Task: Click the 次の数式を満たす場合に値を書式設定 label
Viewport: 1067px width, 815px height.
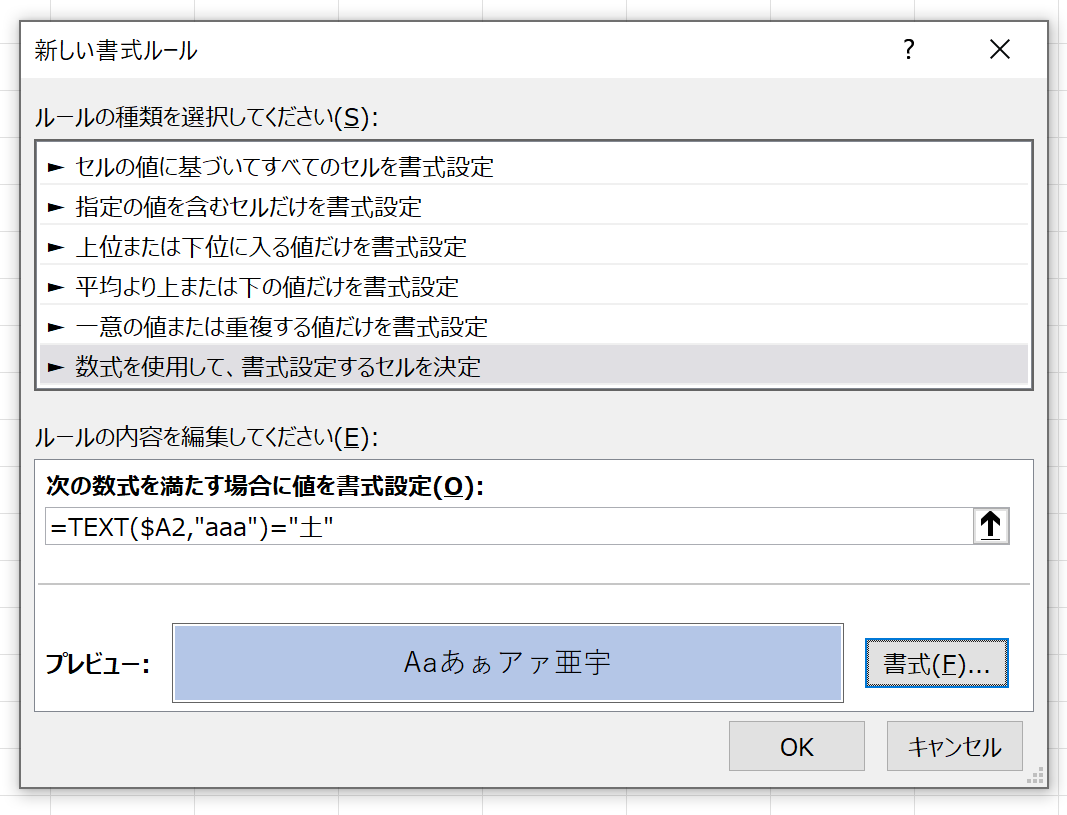Action: [x=265, y=486]
